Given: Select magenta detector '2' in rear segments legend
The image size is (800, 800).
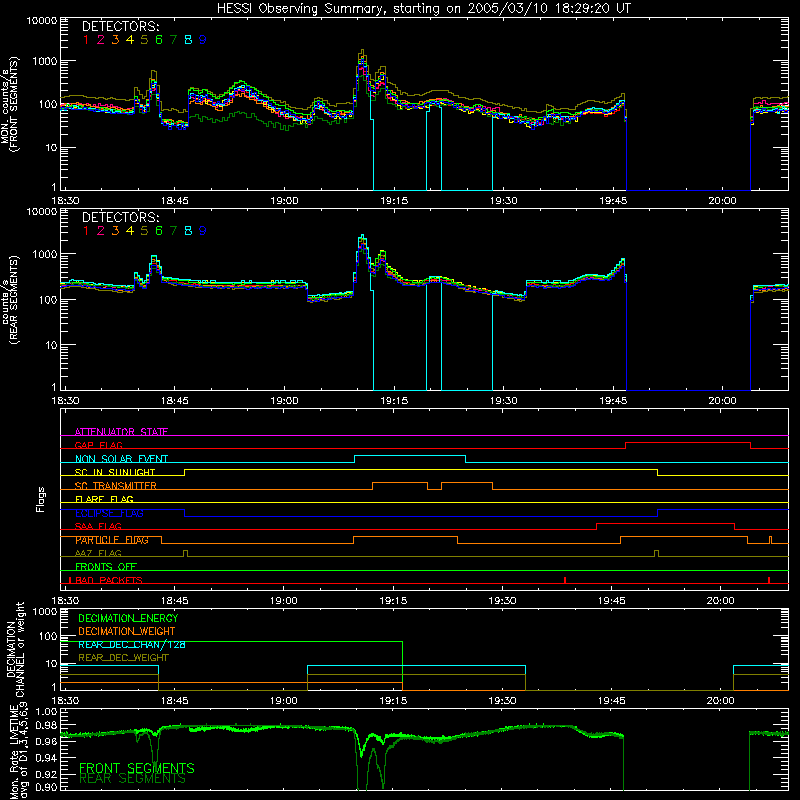Looking at the screenshot, I should click(x=101, y=231).
